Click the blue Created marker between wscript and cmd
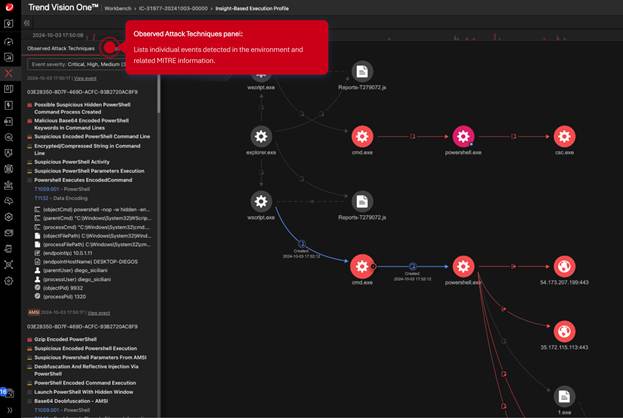This screenshot has height=418, width=623. tap(302, 244)
